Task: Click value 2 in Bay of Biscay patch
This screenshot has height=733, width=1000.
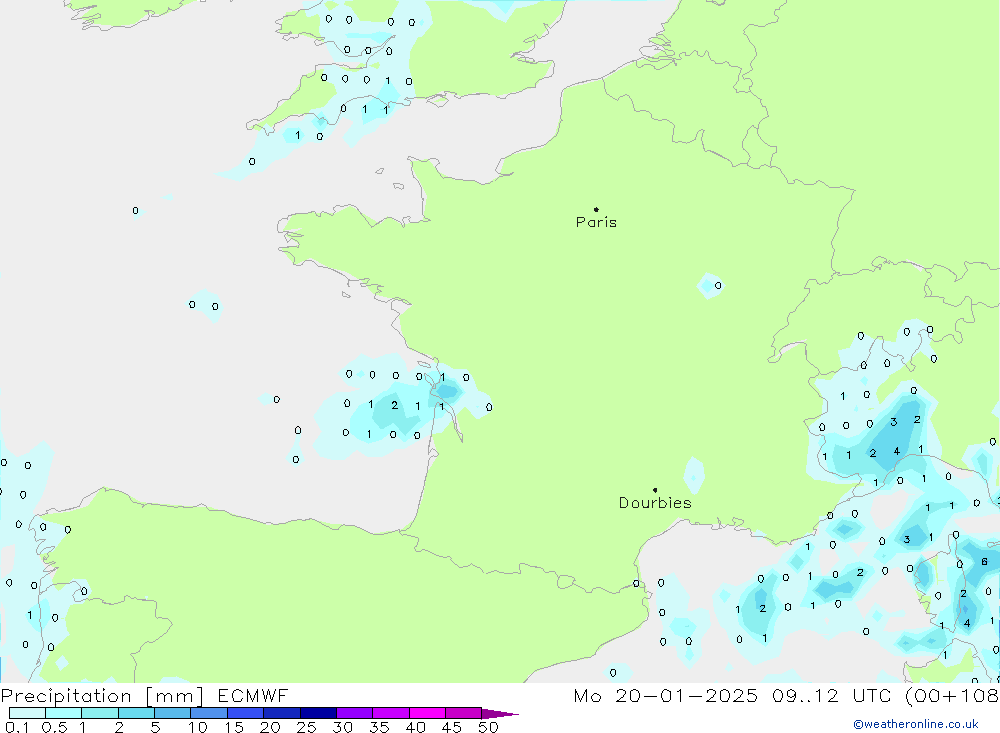Action: point(394,405)
